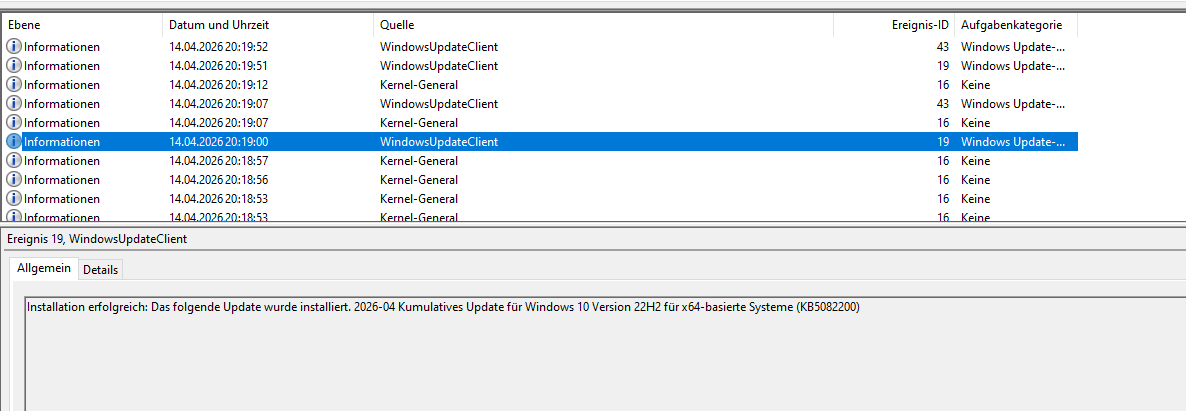1186x411 pixels.
Task: Click info icon of highlighted 20:19:00 event
Action: pos(14,141)
